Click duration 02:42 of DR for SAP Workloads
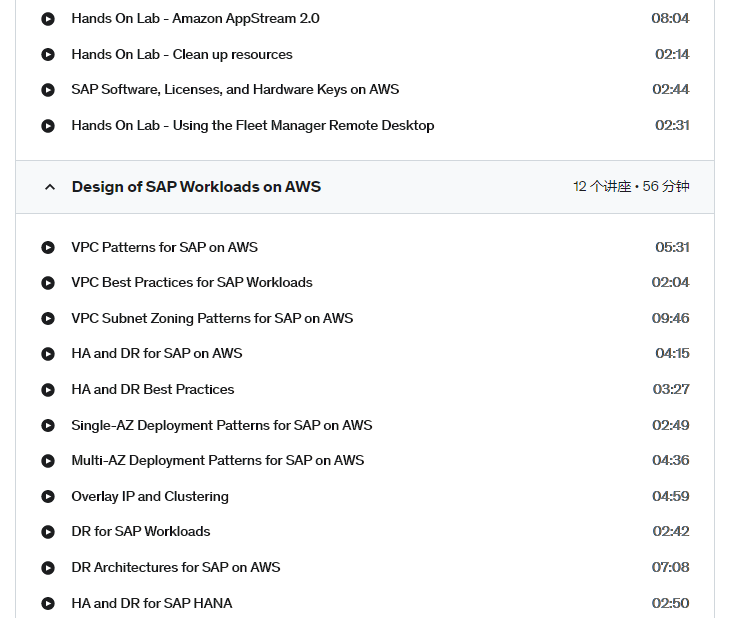 (671, 531)
